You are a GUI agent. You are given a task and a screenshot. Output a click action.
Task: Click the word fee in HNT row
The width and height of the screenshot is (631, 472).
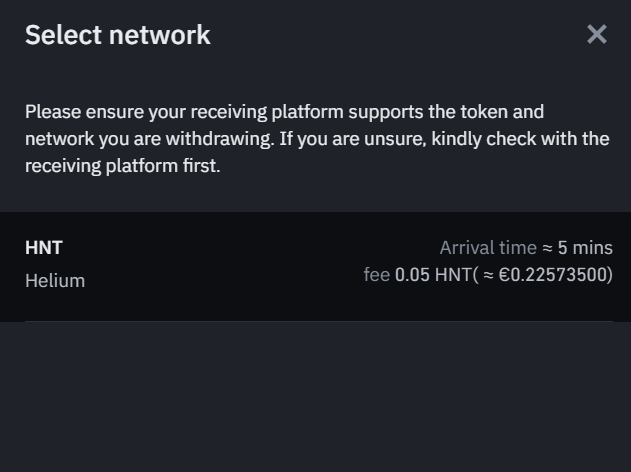pyautogui.click(x=376, y=275)
